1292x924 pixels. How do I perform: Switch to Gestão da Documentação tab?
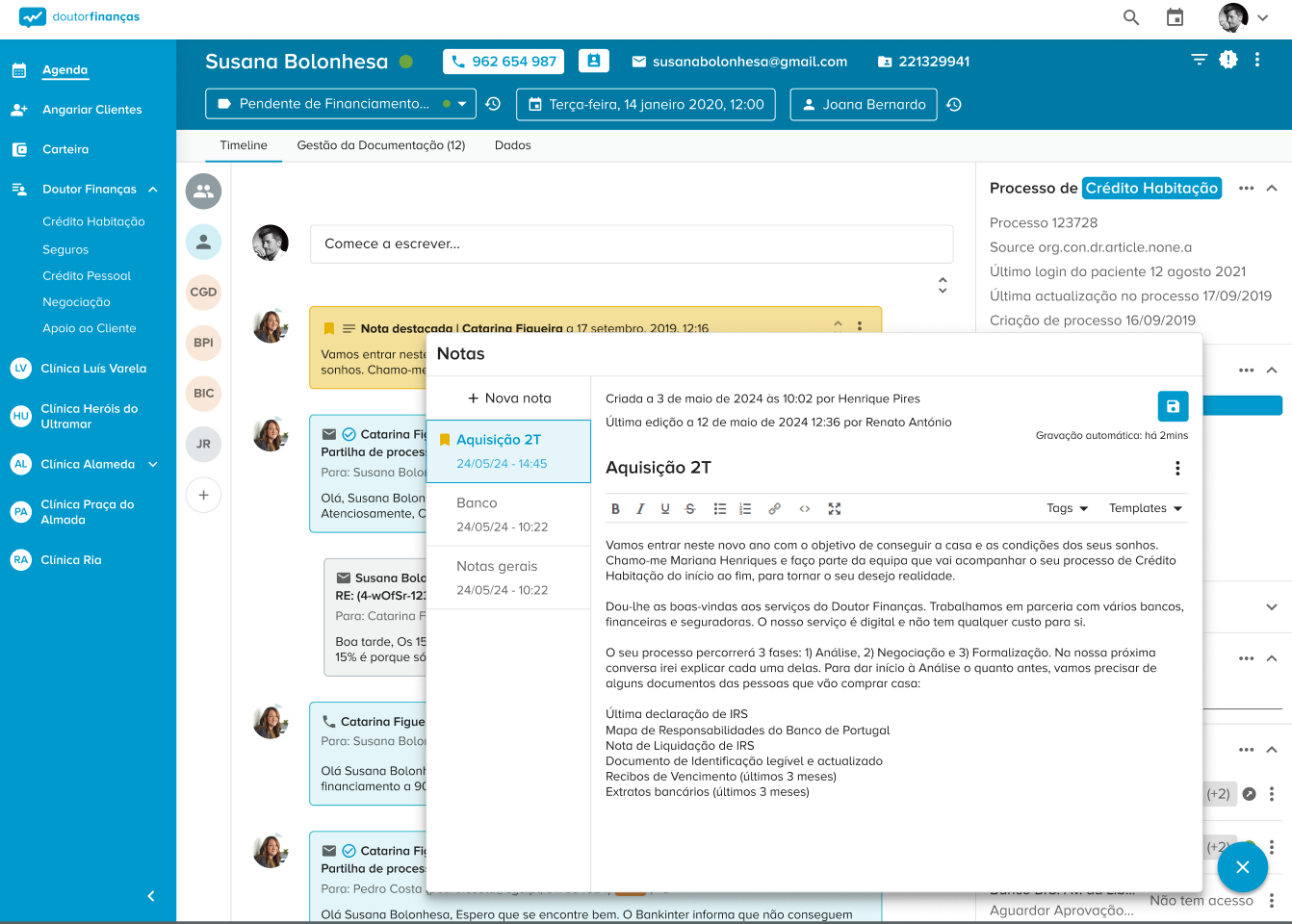tap(380, 145)
